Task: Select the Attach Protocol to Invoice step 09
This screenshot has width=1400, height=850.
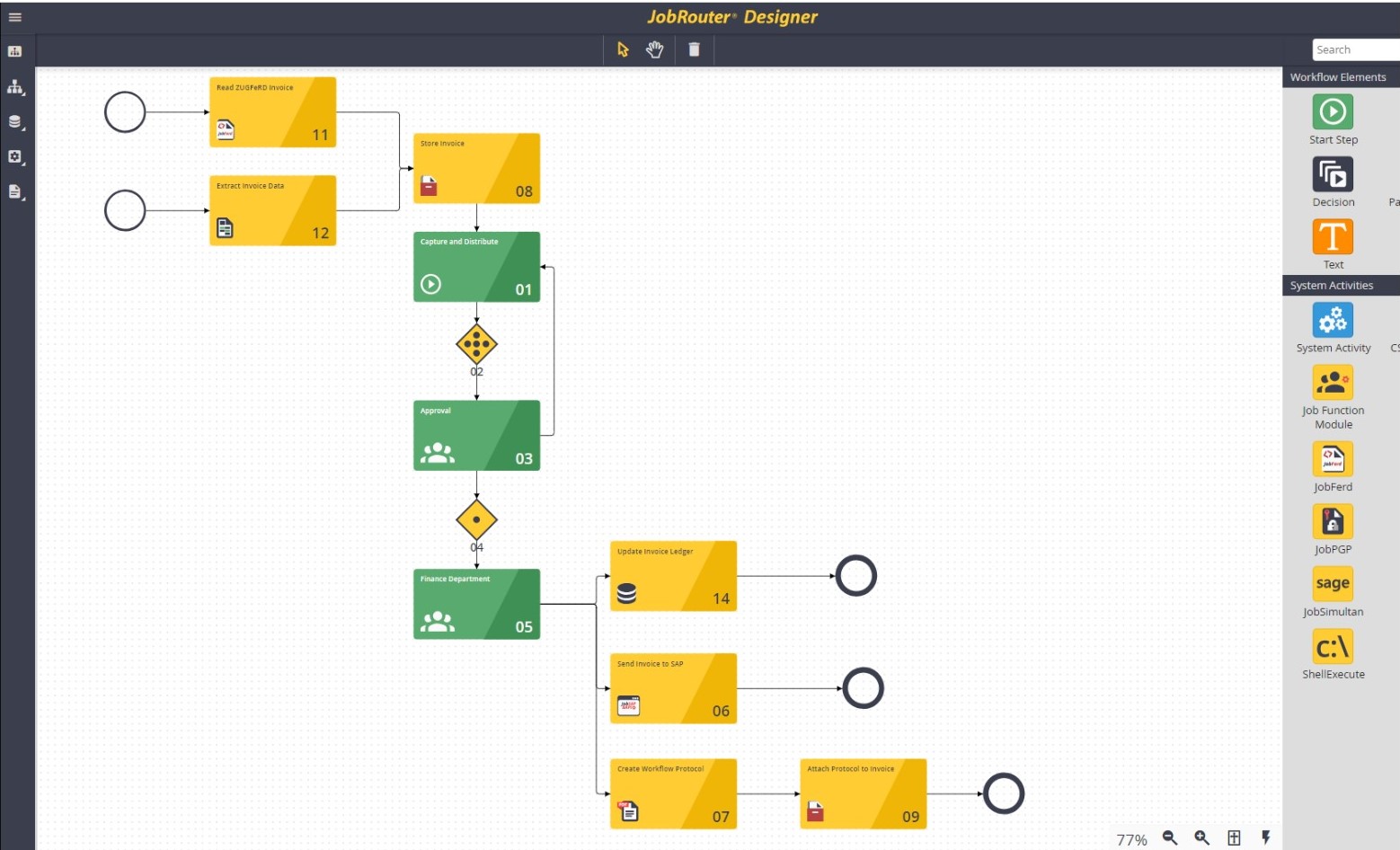Action: click(x=864, y=794)
